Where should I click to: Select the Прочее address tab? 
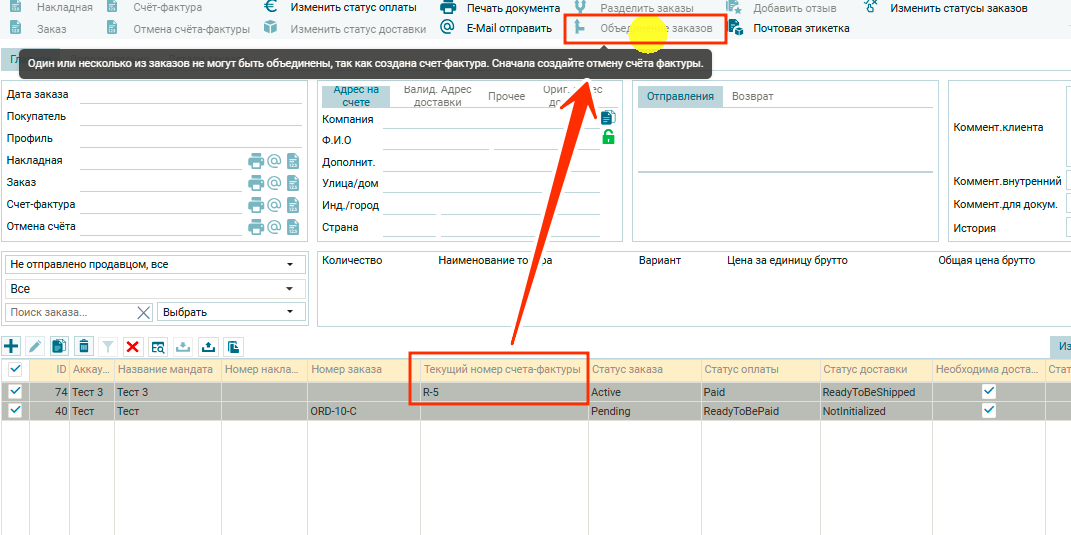[x=506, y=97]
